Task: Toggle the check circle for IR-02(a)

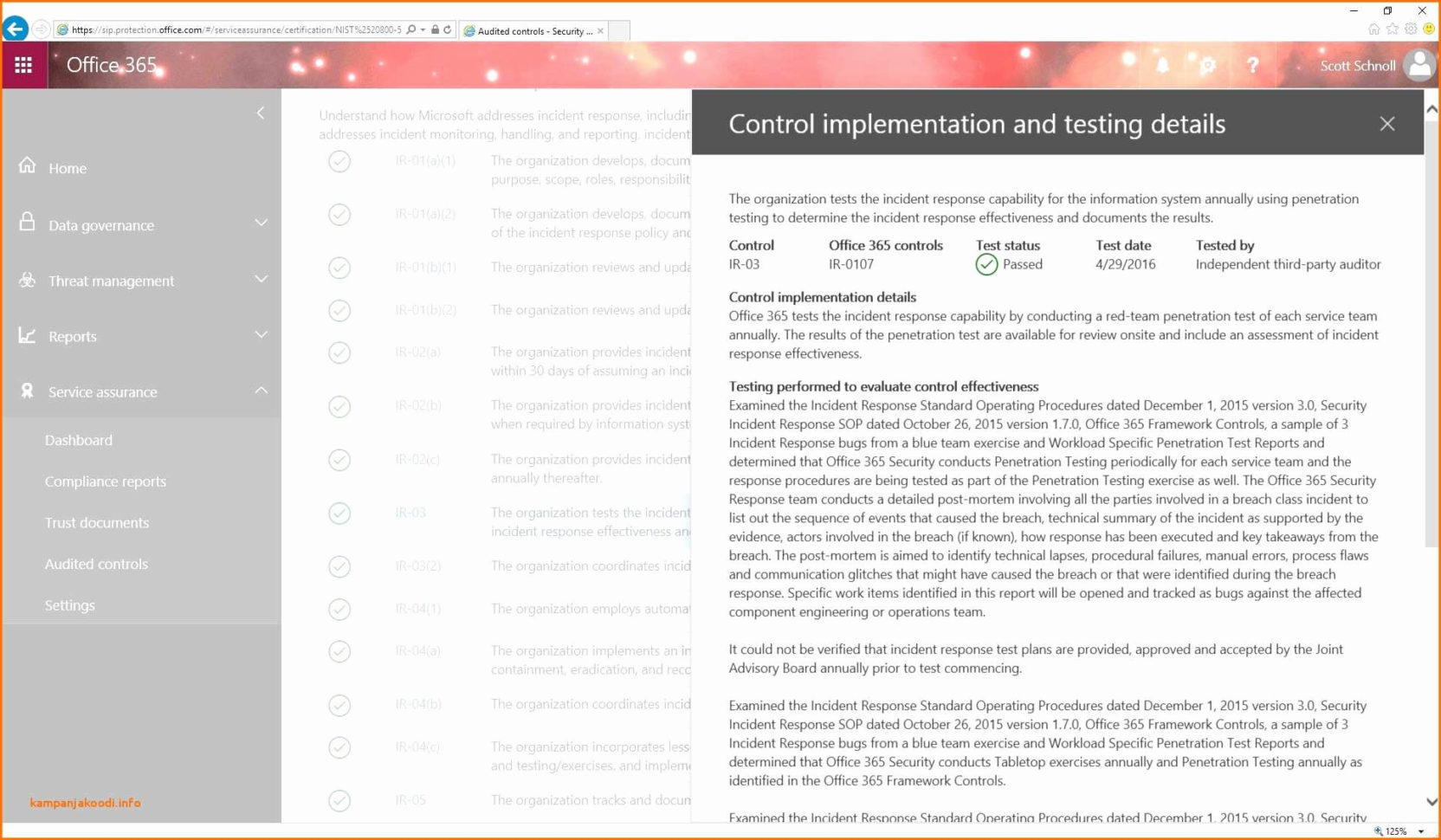Action: pos(339,352)
